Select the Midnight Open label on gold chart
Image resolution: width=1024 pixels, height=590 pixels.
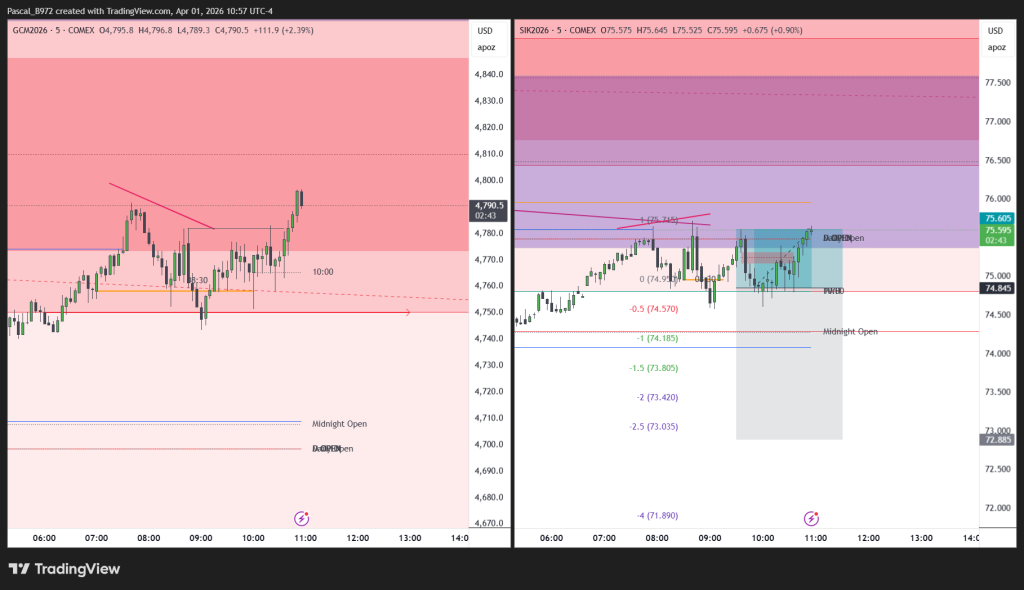(x=339, y=424)
